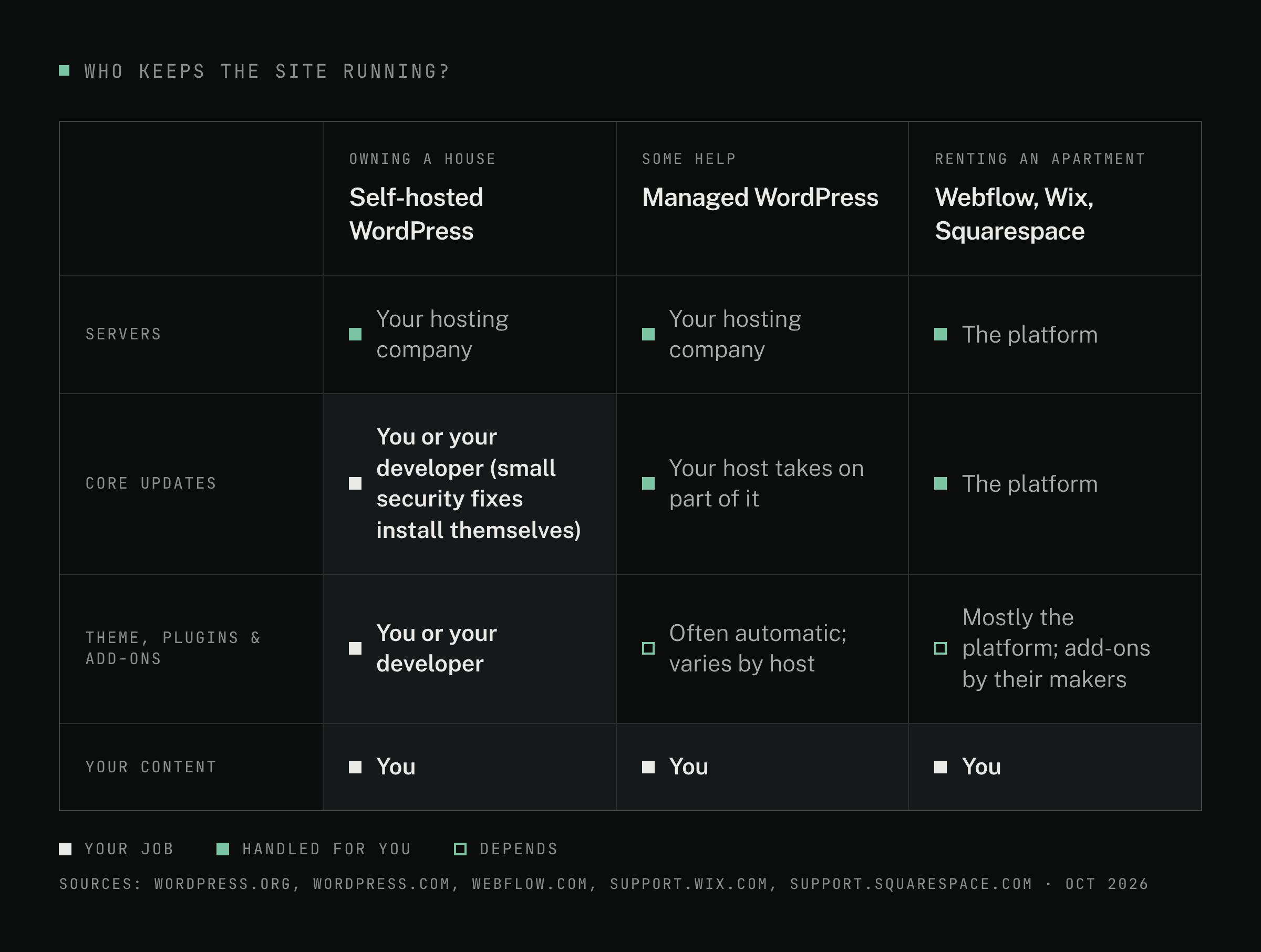The image size is (1261, 952).
Task: Click the white marker beside 'You or your developer' in plugins row
Action: pos(355,648)
